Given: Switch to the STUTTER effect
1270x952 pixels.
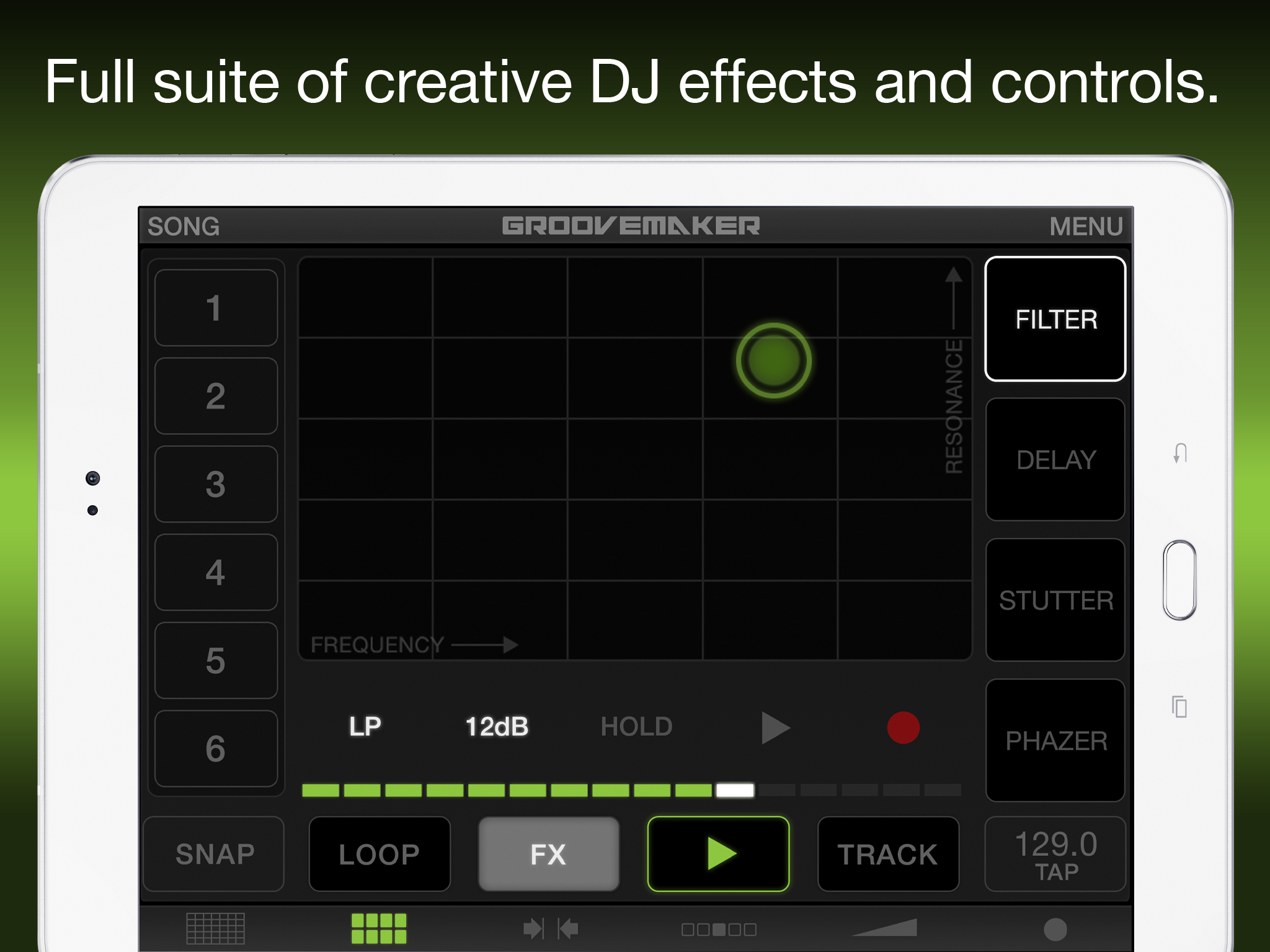Looking at the screenshot, I should 1055,600.
